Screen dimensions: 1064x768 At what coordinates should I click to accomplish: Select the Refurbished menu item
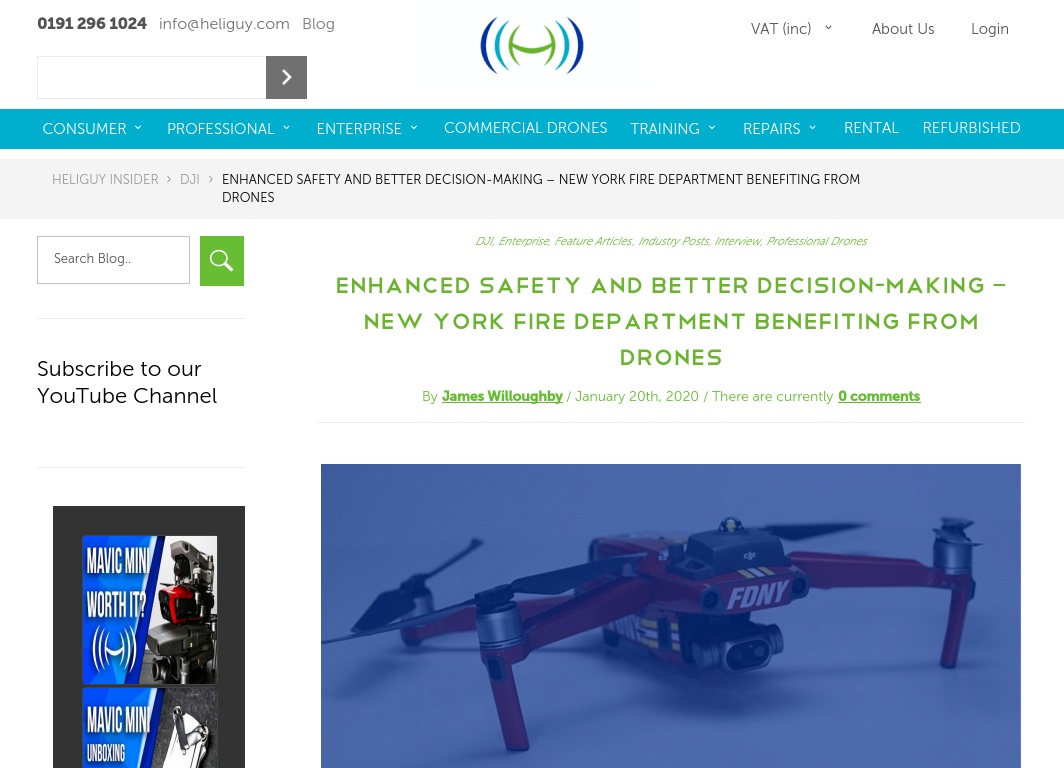pos(971,128)
